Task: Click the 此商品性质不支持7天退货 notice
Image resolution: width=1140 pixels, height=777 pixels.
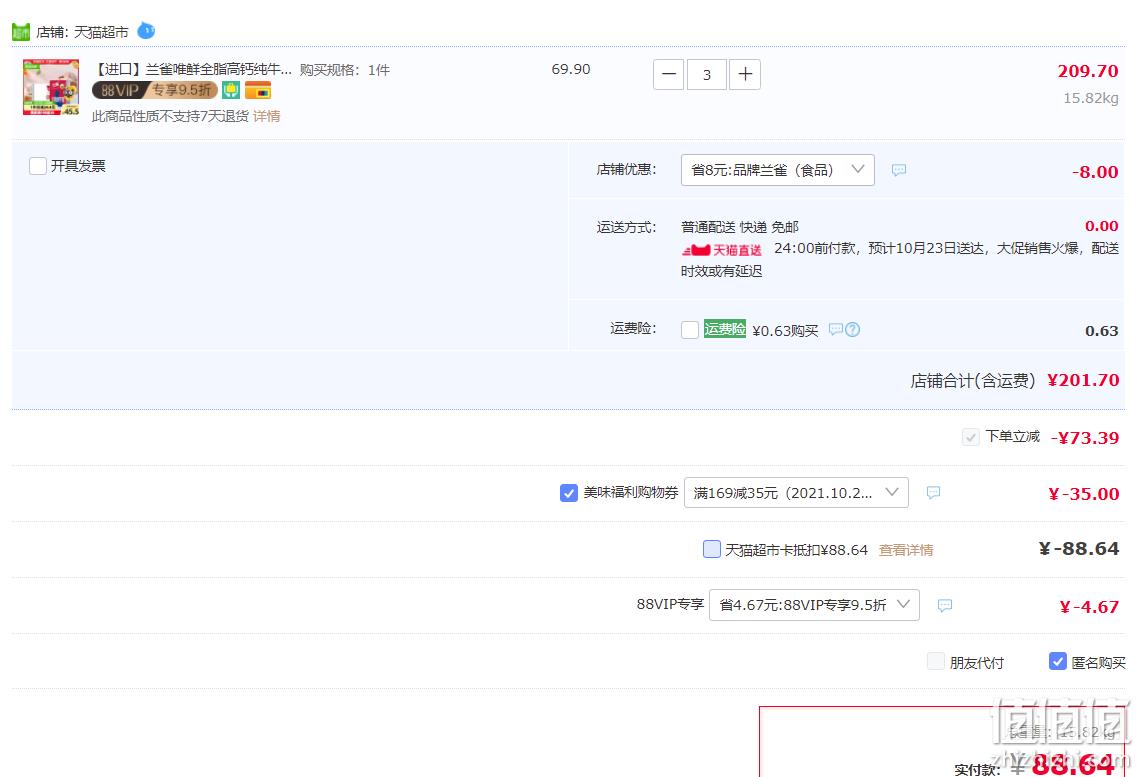Action: point(171,116)
